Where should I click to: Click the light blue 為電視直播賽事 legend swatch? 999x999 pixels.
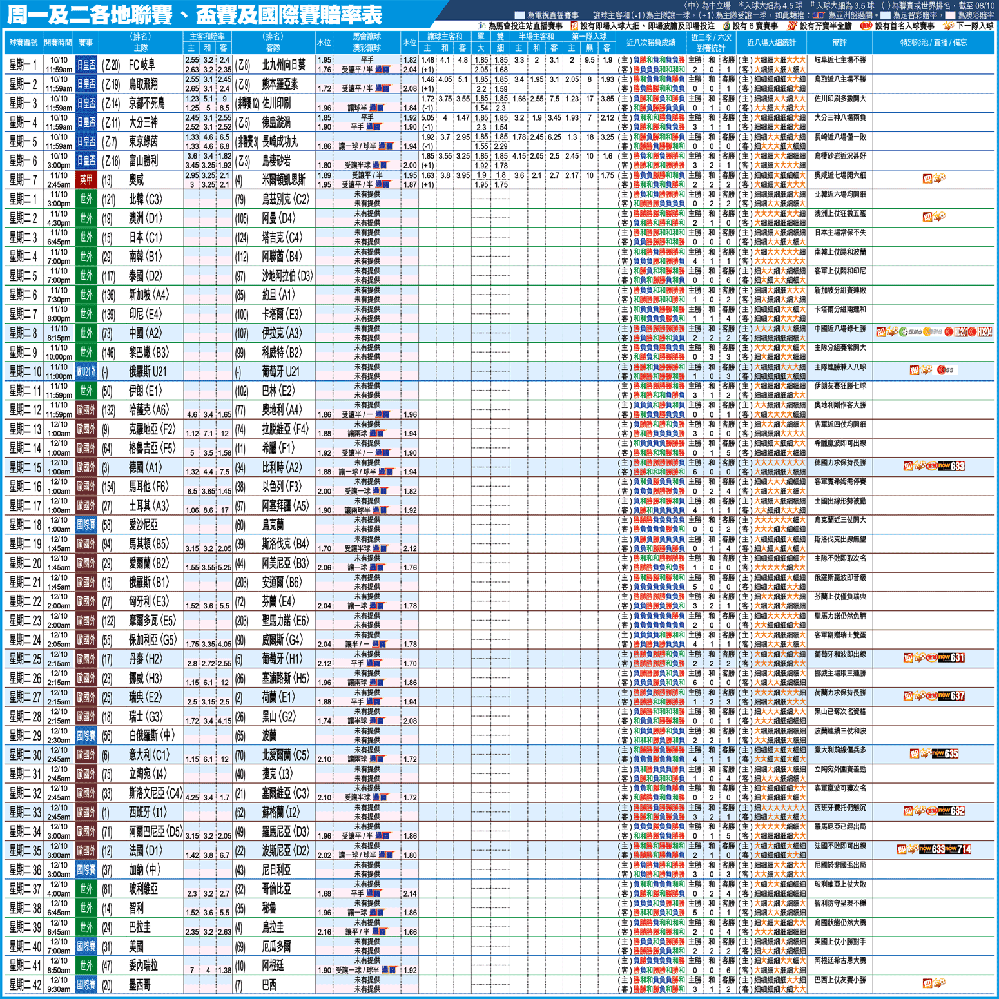point(520,15)
